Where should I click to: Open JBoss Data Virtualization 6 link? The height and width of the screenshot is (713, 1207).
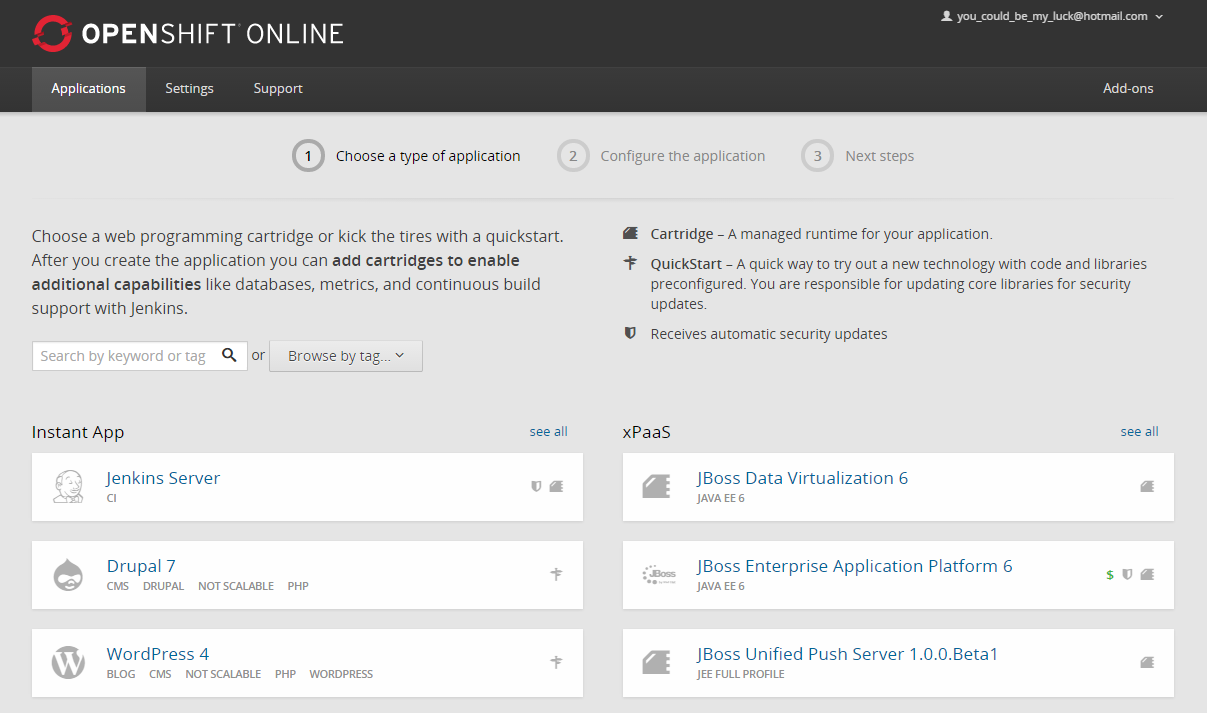[802, 478]
